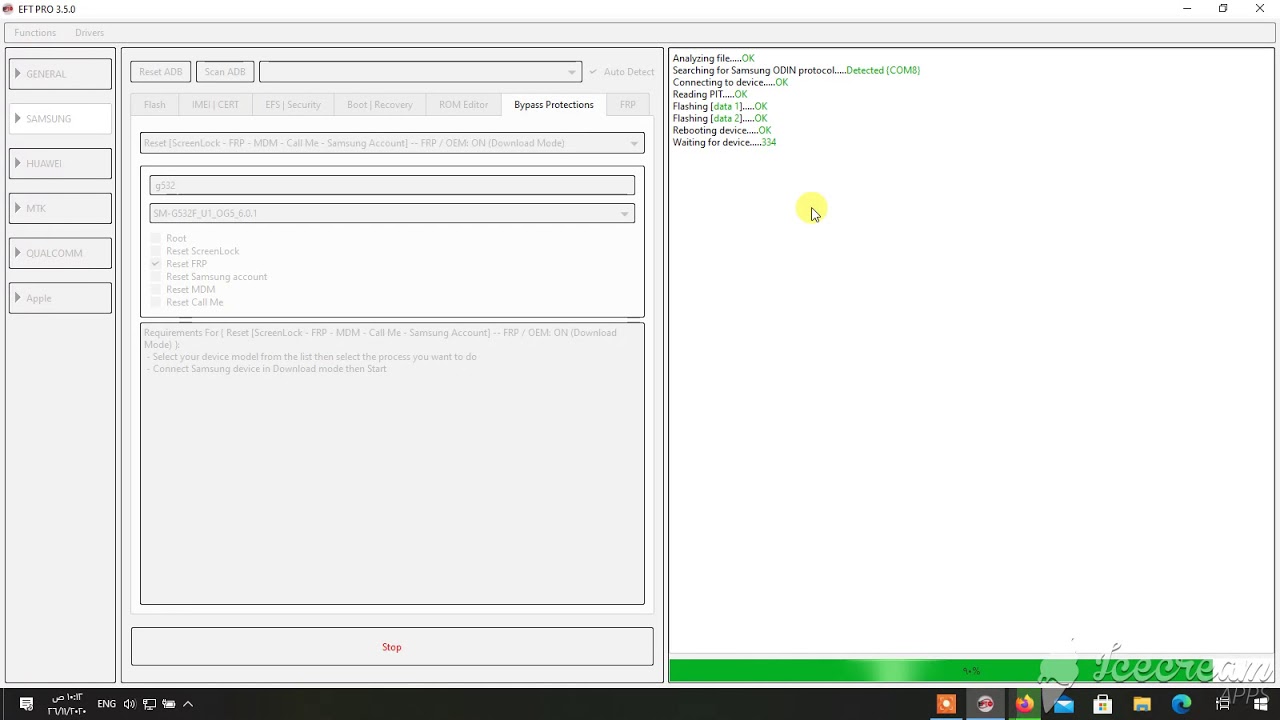This screenshot has width=1280, height=720.
Task: Switch the ENG input language indicator
Action: coord(106,704)
